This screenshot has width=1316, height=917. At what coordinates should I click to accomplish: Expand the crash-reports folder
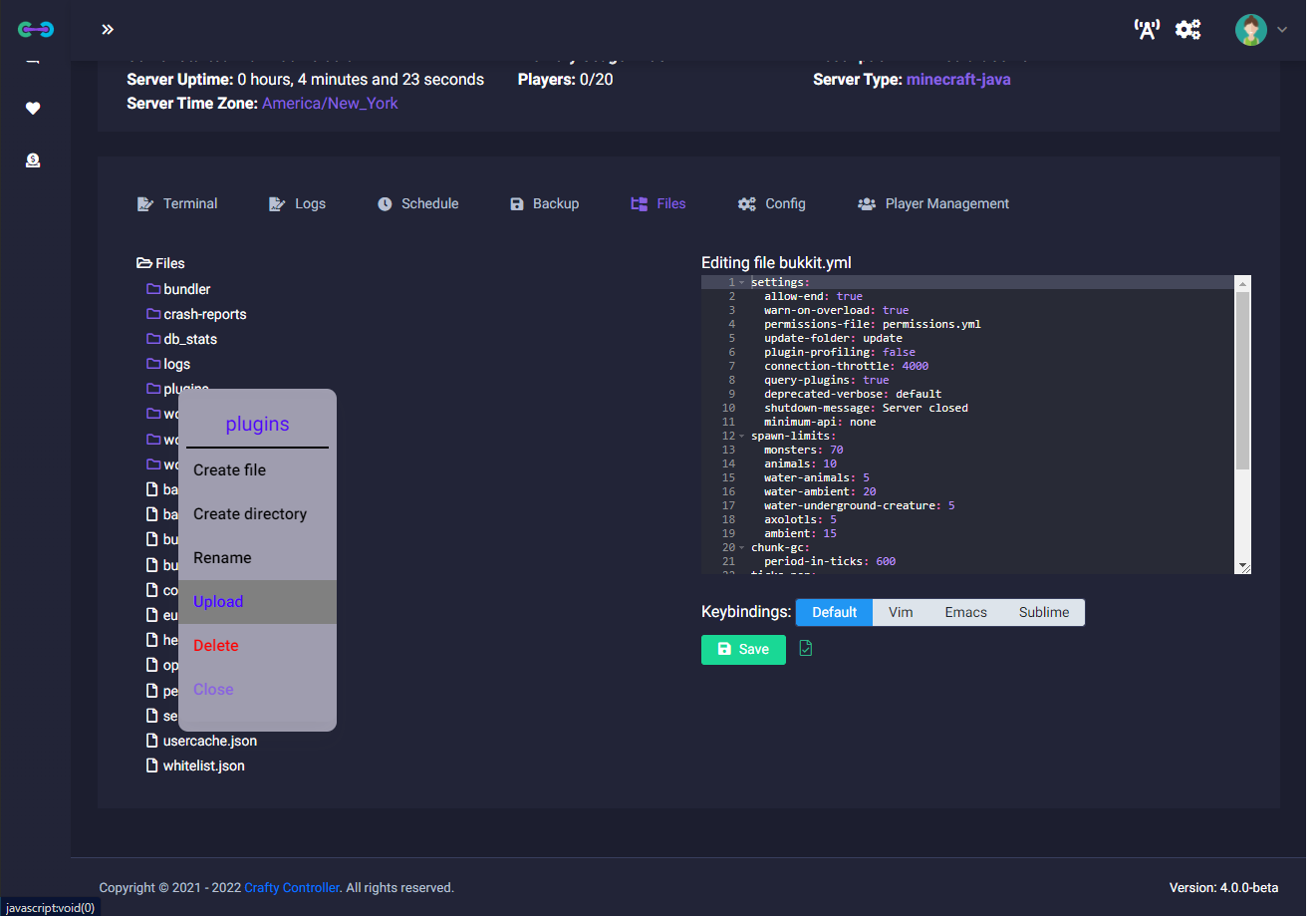[204, 314]
